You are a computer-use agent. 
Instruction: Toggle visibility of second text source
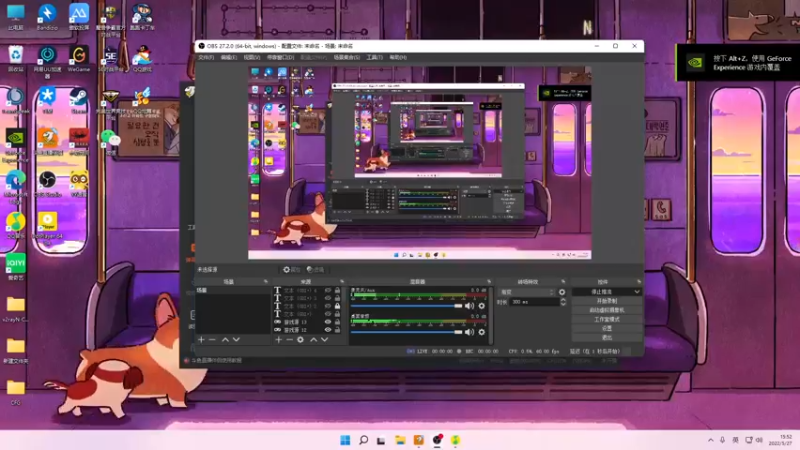(x=328, y=298)
